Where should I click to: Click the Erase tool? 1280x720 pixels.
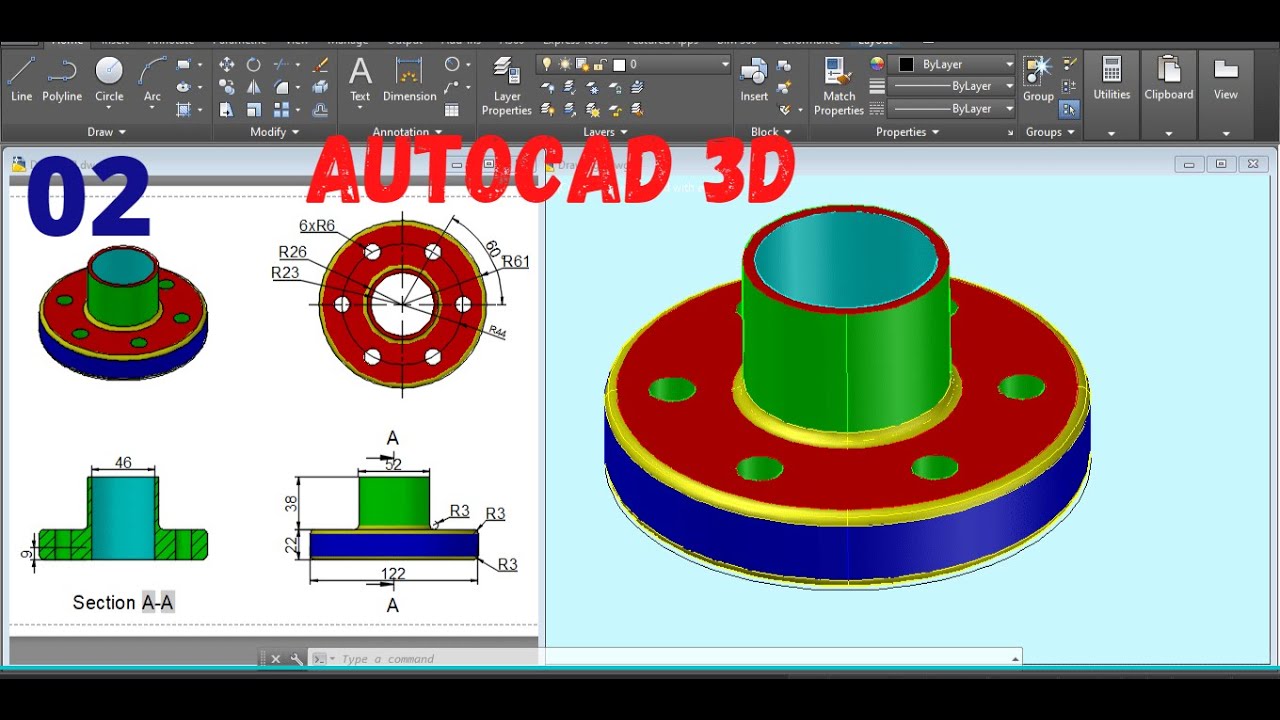(320, 64)
